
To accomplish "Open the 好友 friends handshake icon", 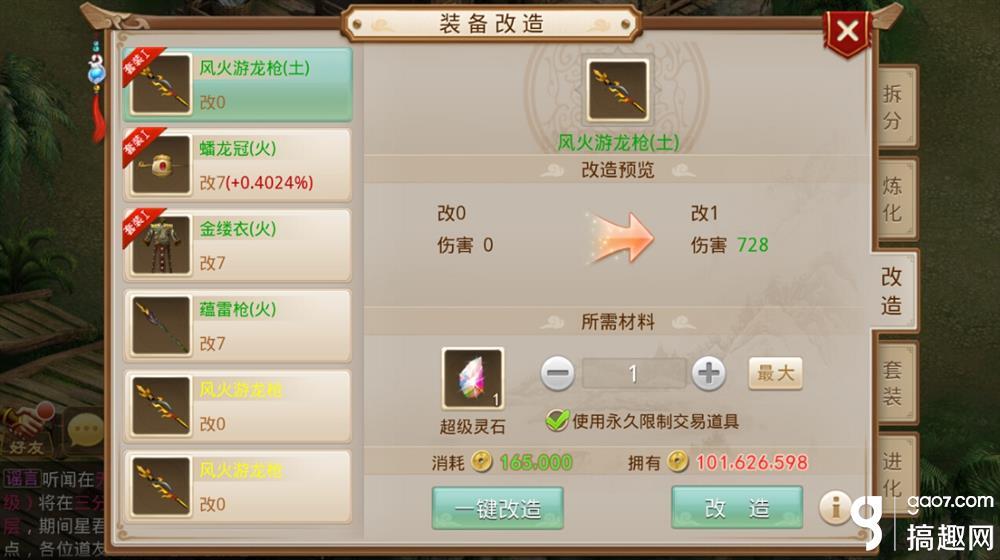I will coord(26,429).
